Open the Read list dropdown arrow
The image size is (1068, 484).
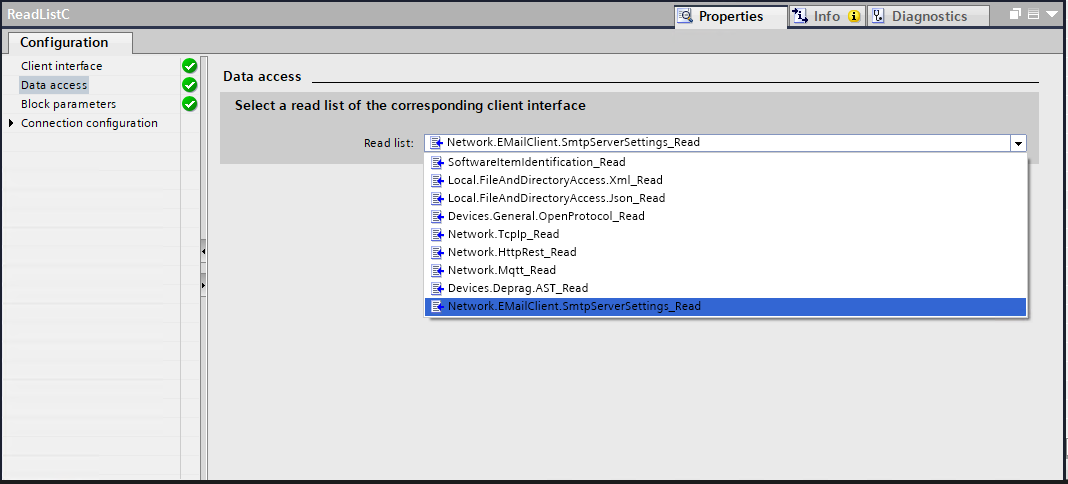1018,143
